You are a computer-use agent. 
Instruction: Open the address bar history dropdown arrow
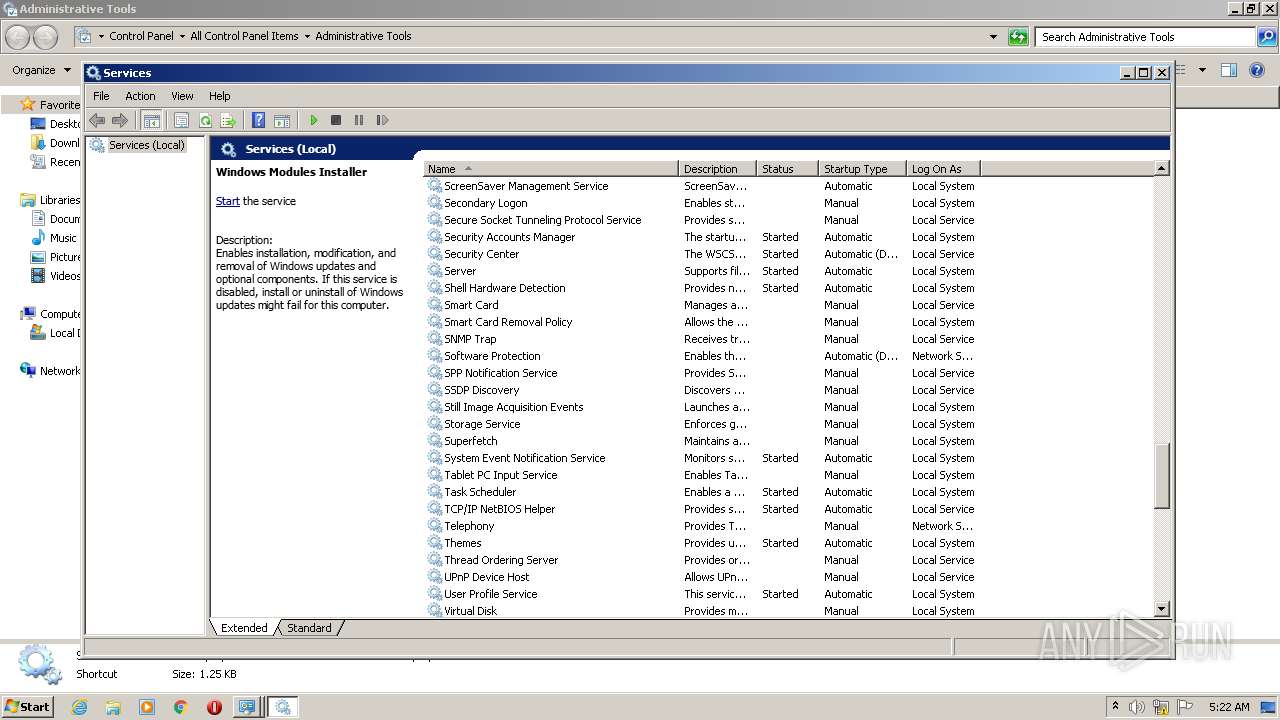pos(993,37)
